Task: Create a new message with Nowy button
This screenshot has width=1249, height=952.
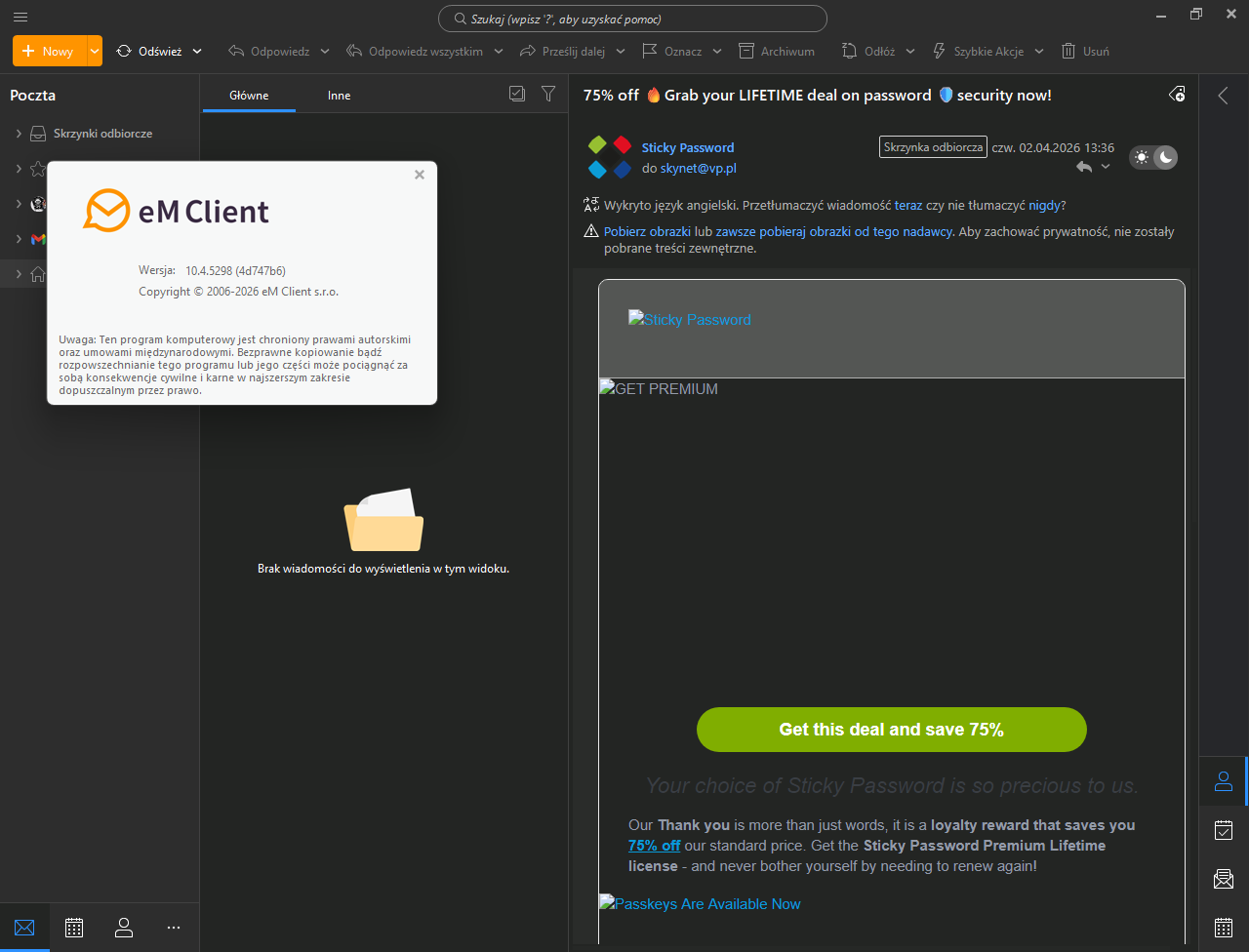Action: [x=49, y=51]
